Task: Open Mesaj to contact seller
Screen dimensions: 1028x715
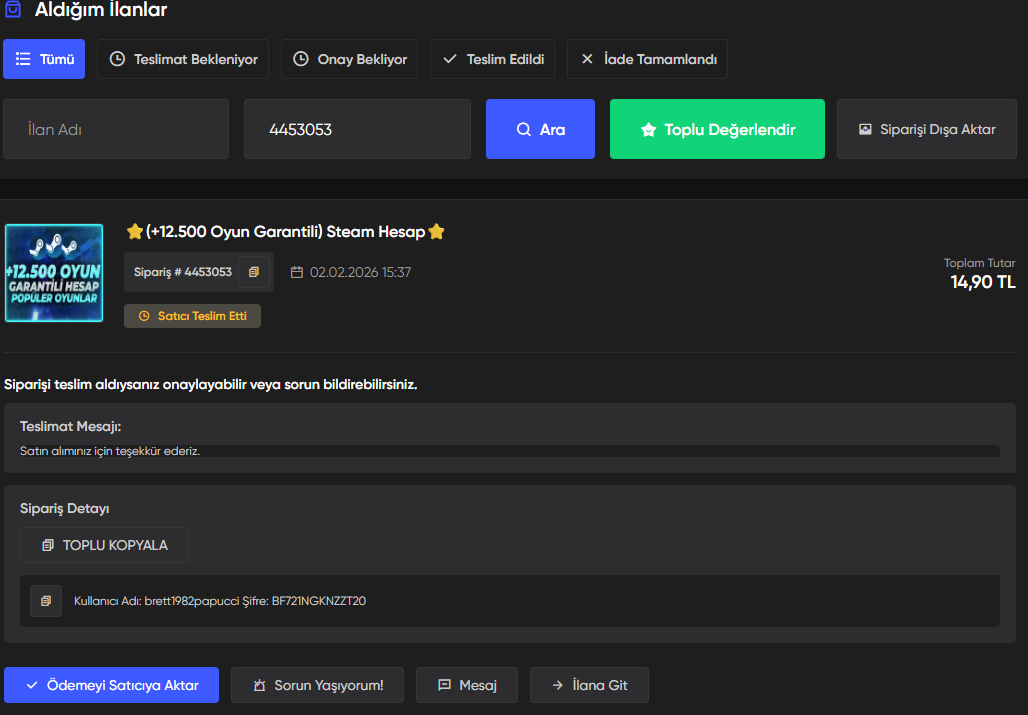Action: (x=467, y=685)
